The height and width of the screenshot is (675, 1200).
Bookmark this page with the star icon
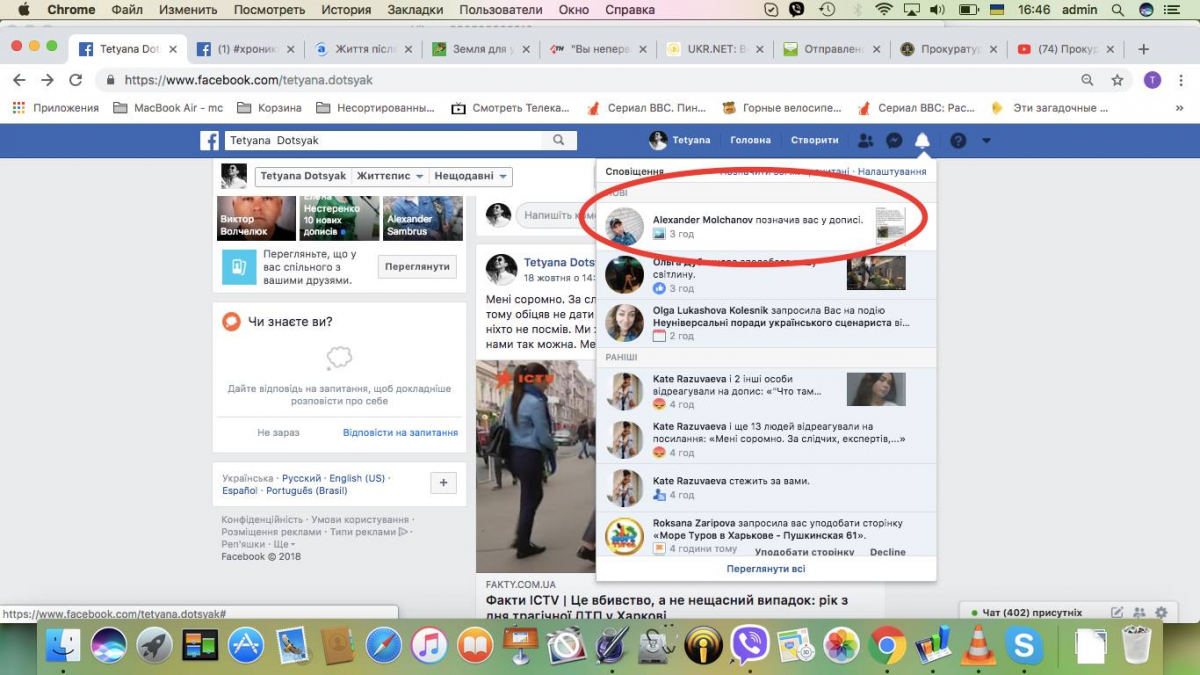pyautogui.click(x=1117, y=80)
